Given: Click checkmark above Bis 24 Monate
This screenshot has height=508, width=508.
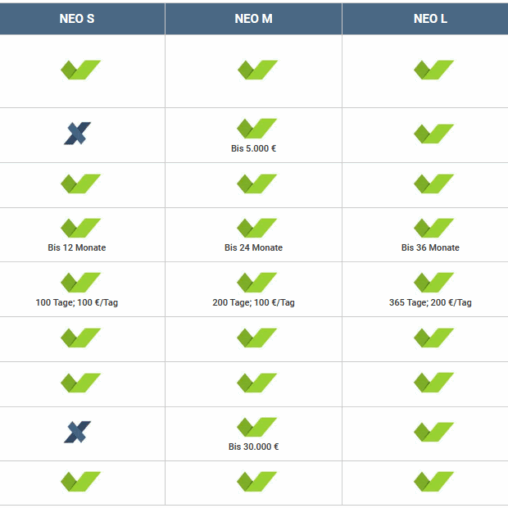Looking at the screenshot, I should point(257,228).
